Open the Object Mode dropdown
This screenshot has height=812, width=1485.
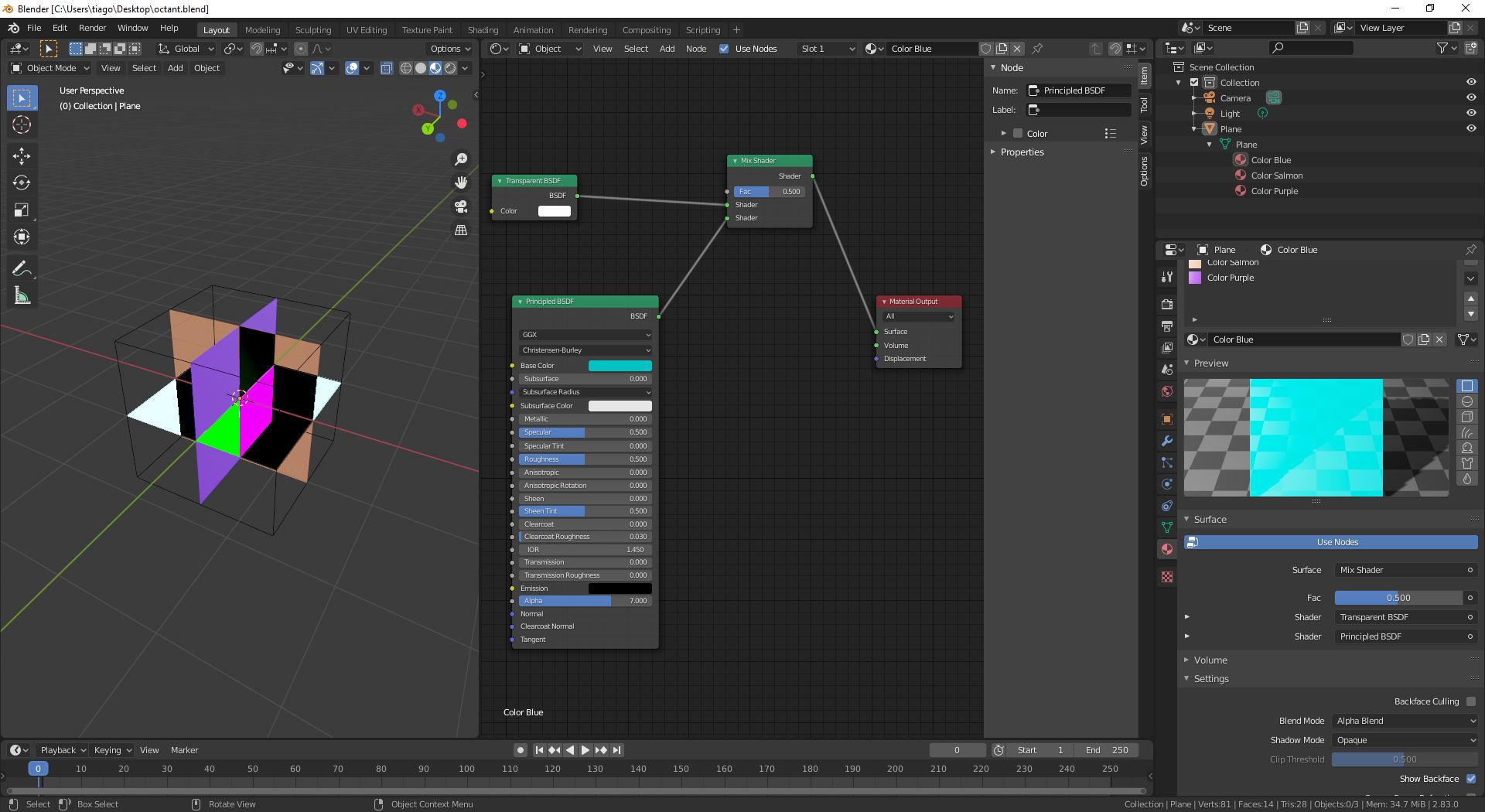point(50,68)
